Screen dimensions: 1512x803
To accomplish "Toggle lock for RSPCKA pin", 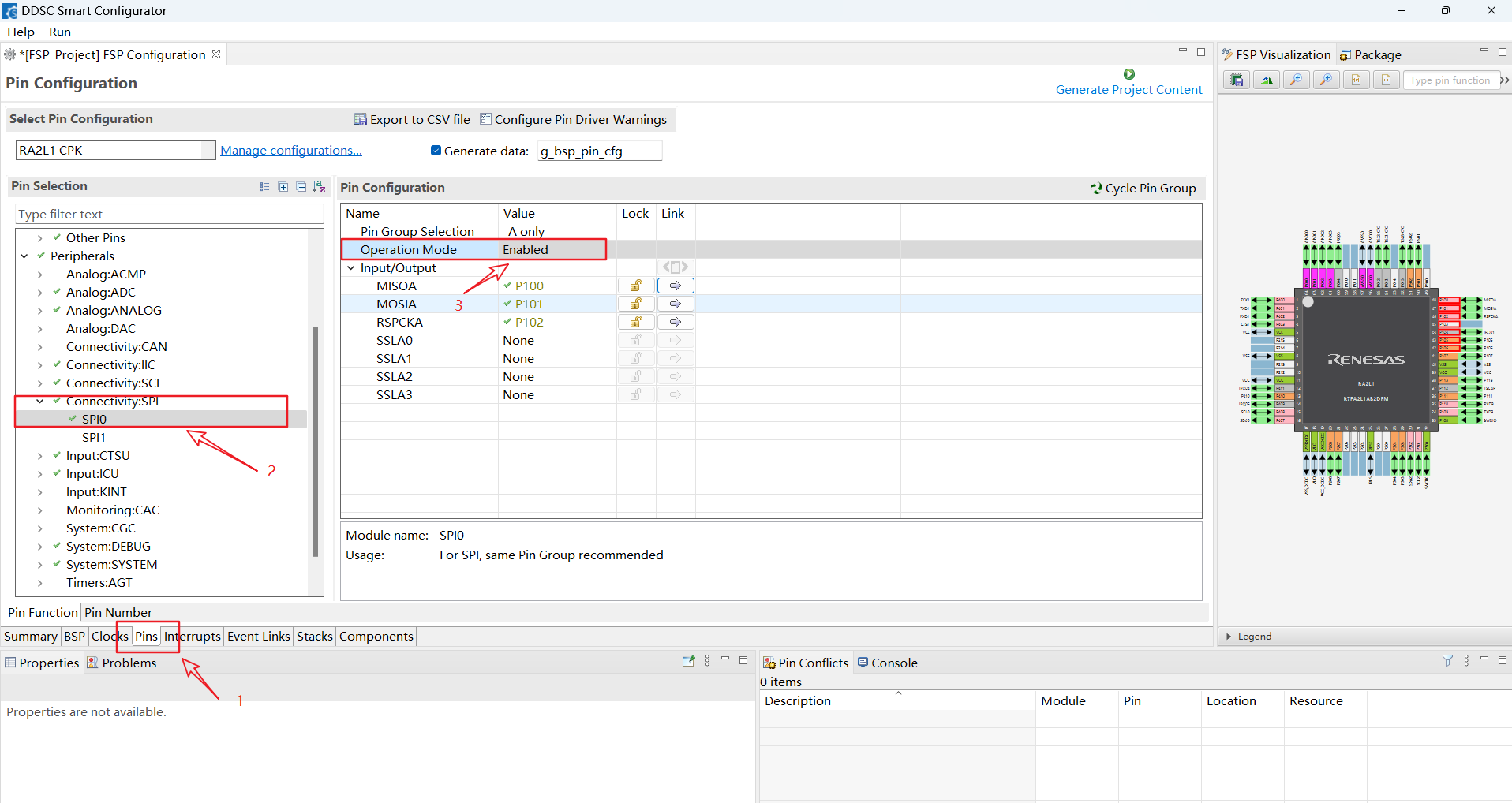I will (636, 322).
